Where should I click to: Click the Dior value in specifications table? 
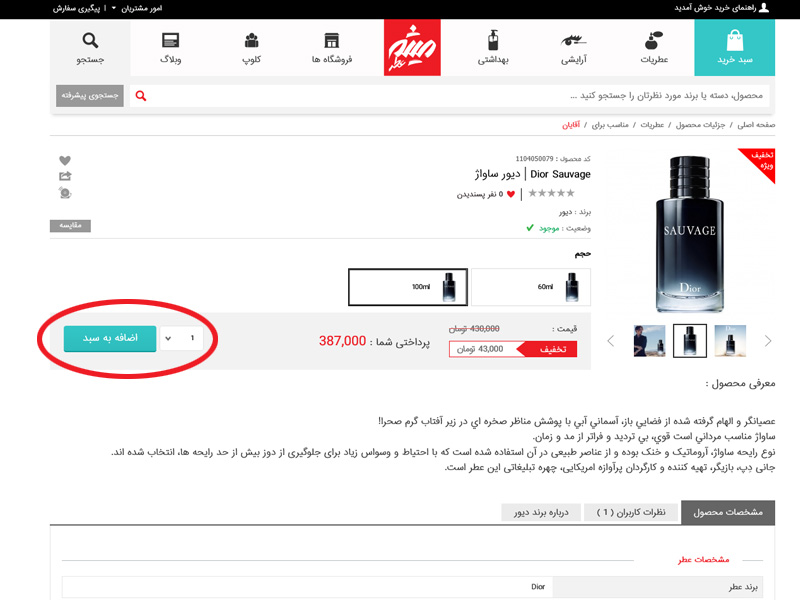coord(538,587)
